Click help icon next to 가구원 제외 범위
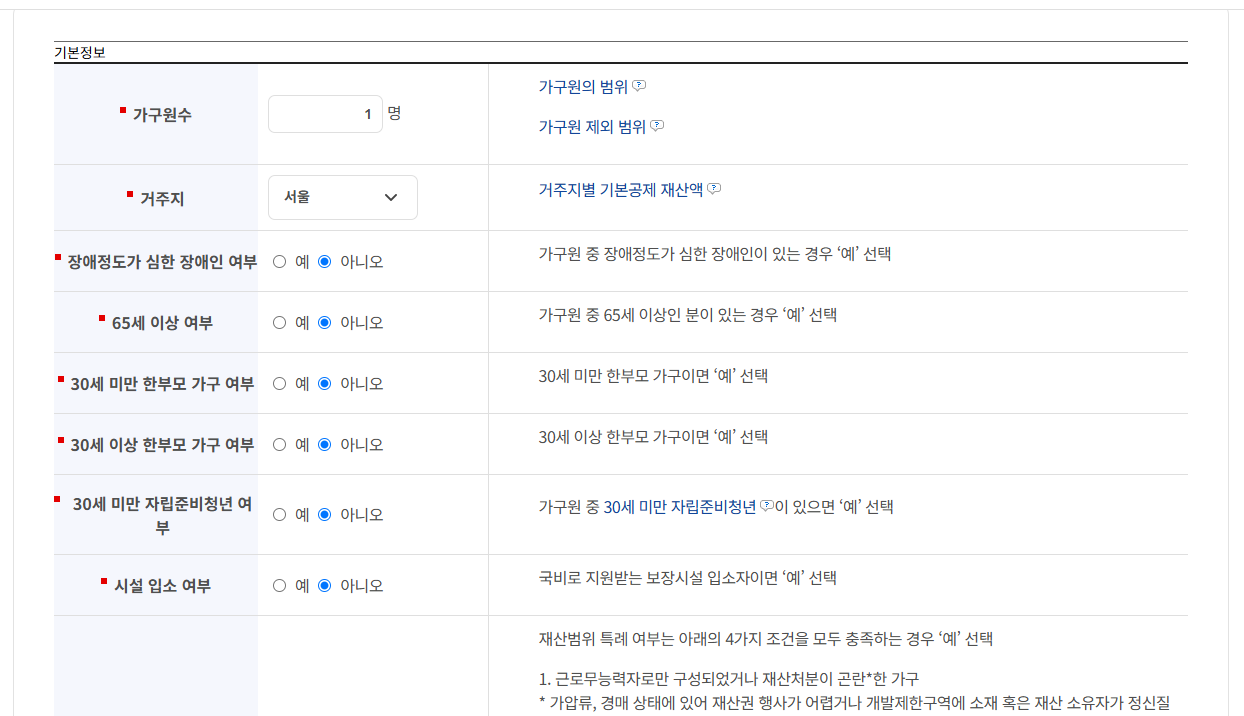1244x716 pixels. pos(657,126)
